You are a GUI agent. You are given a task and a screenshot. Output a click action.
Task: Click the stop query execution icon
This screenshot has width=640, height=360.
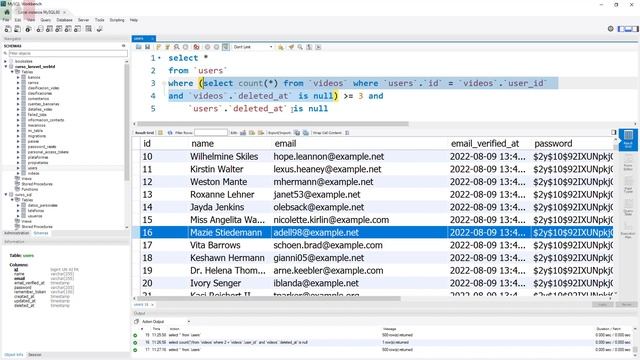coord(185,47)
